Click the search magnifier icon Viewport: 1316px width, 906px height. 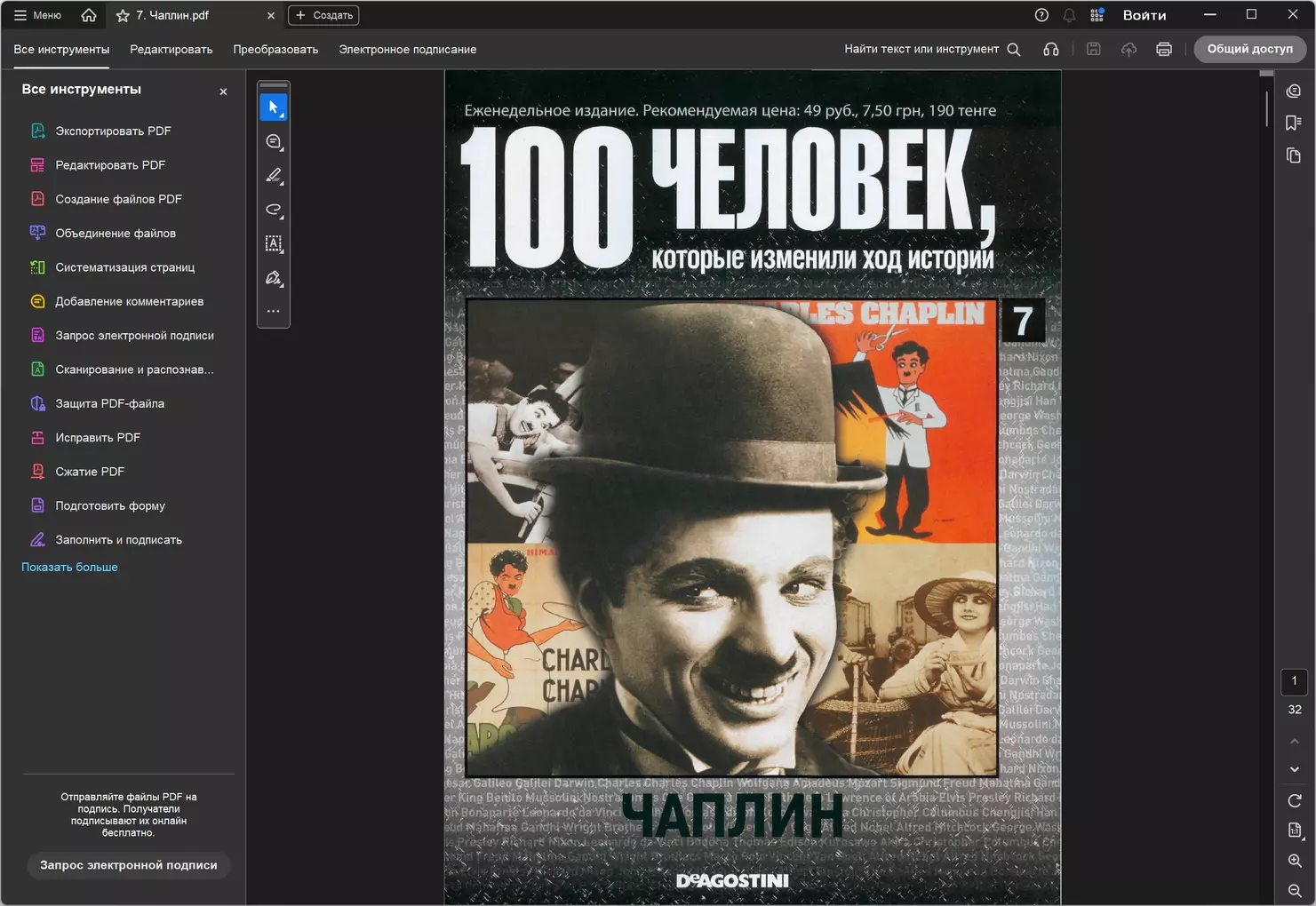(1014, 50)
